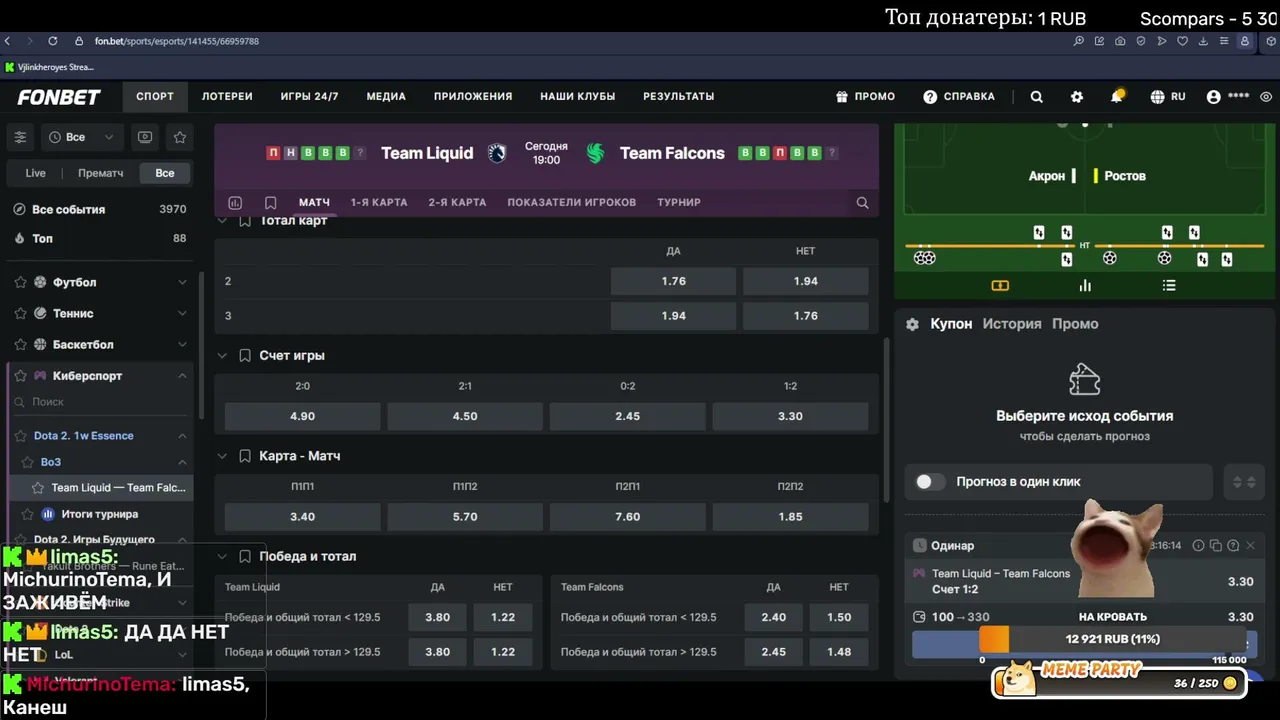Image resolution: width=1280 pixels, height=720 pixels.
Task: Bookmark the Счет игры market
Action: (245, 356)
